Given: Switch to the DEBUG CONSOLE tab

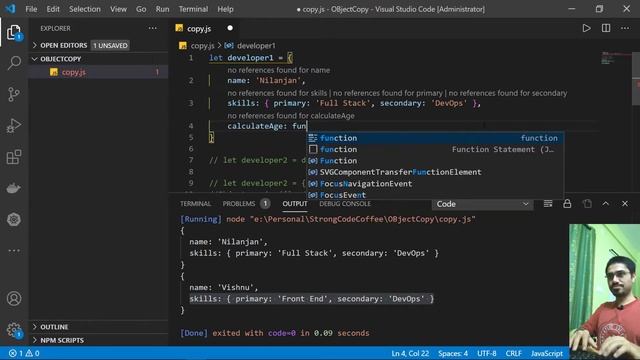Looking at the screenshot, I should (x=345, y=204).
